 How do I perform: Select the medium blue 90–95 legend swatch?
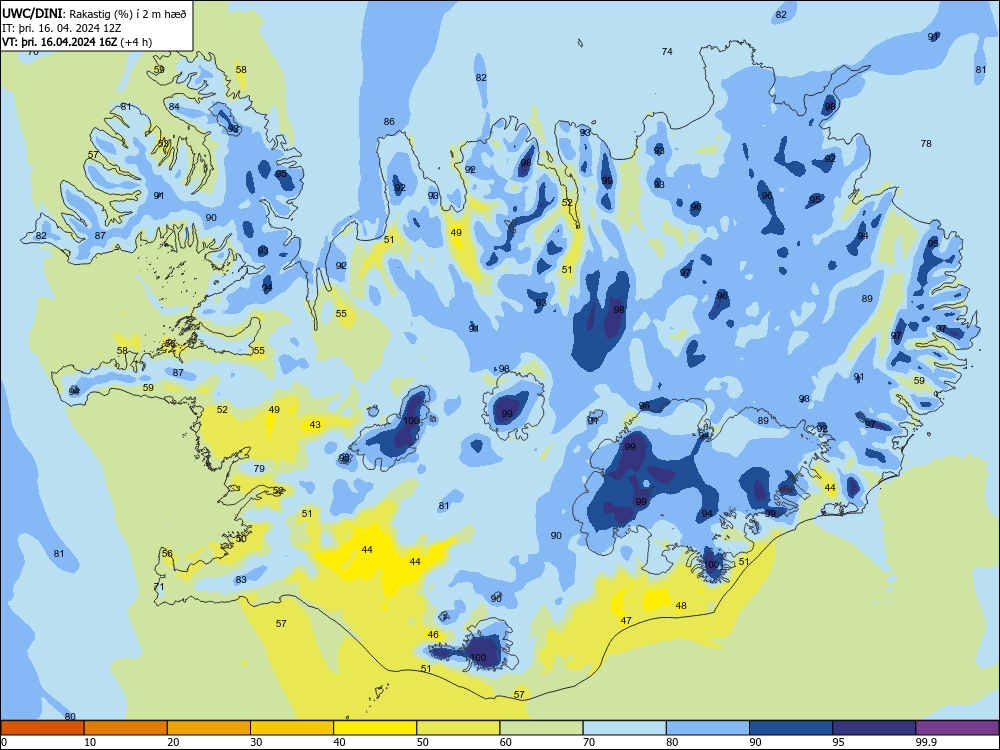point(791,728)
